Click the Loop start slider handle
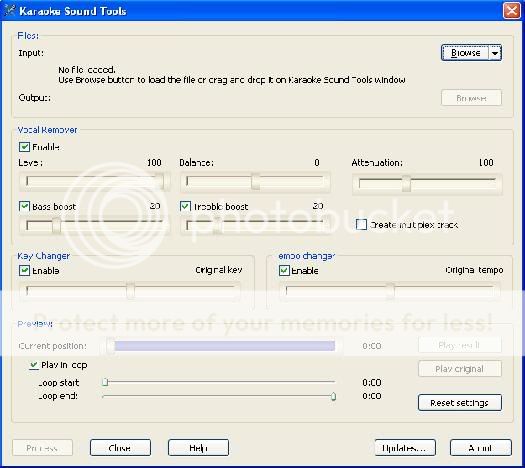525x468 pixels. [x=105, y=382]
